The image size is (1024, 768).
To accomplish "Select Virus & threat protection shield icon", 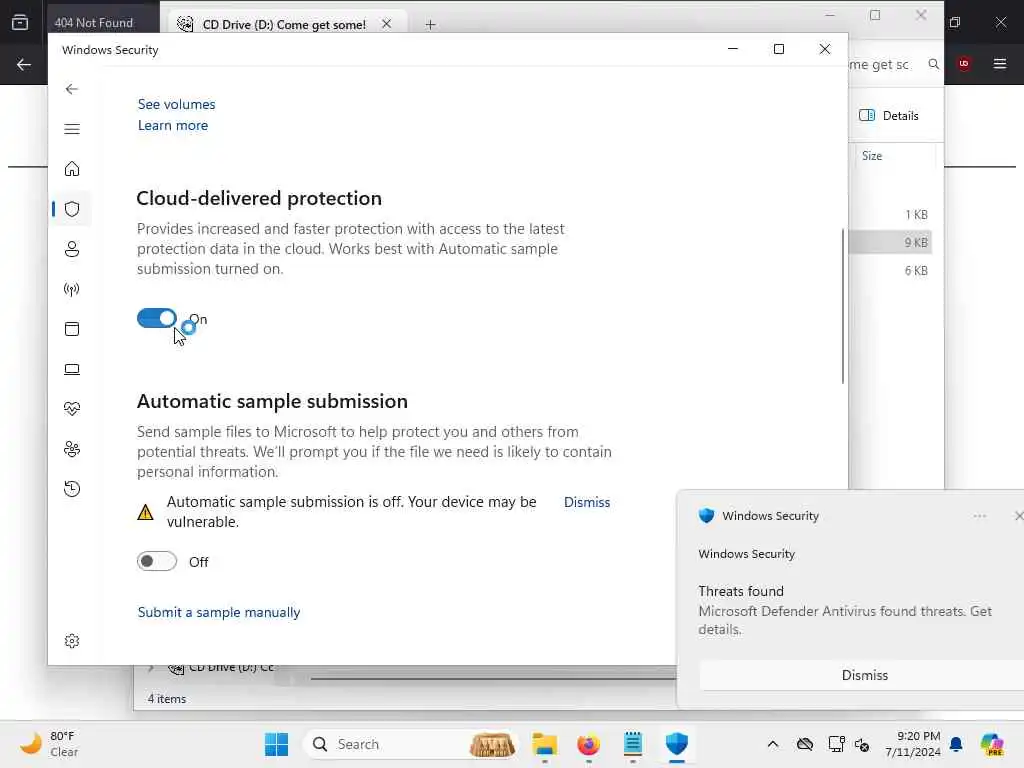I will click(x=72, y=209).
